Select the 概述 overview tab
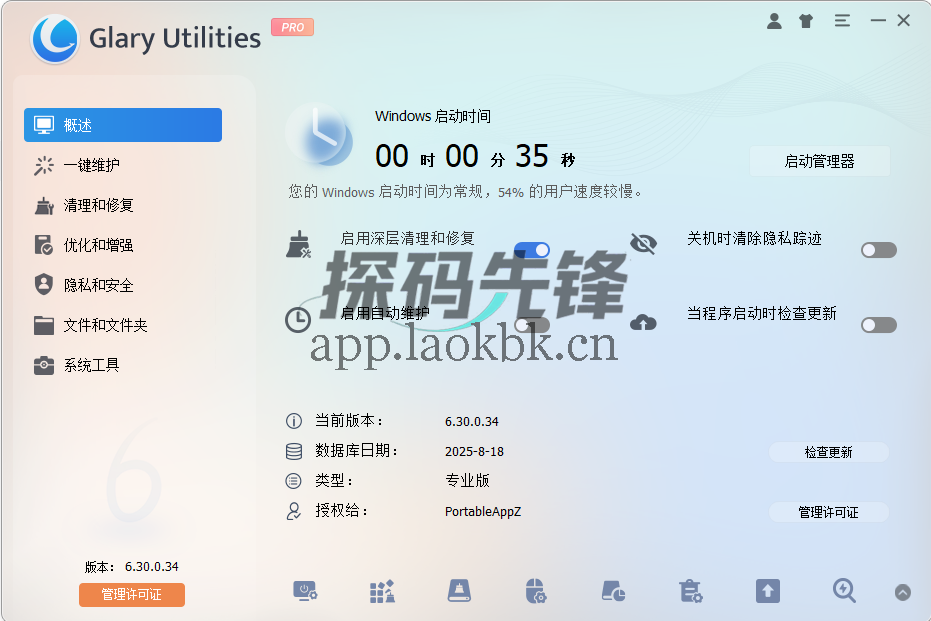Viewport: 931px width, 621px height. click(x=123, y=125)
